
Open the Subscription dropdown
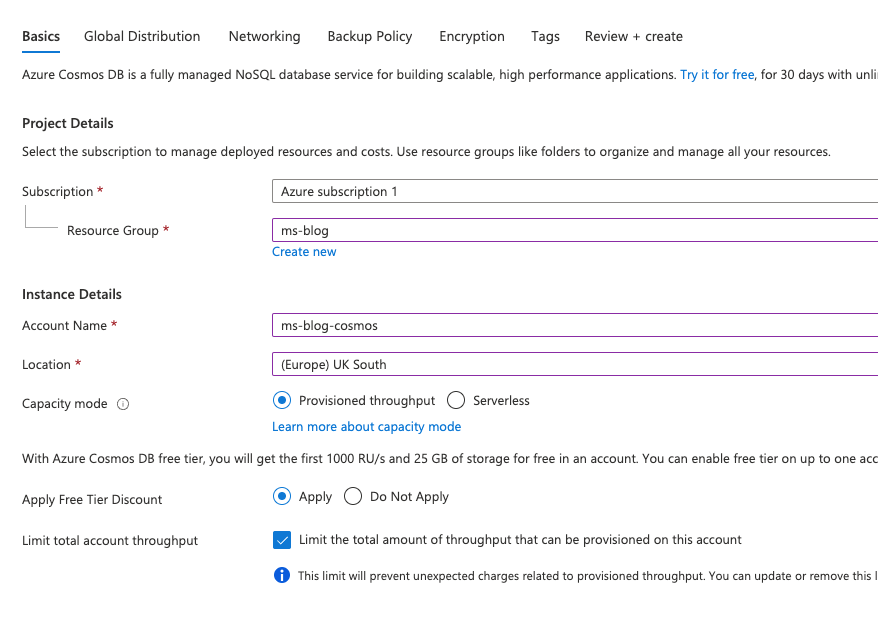575,191
